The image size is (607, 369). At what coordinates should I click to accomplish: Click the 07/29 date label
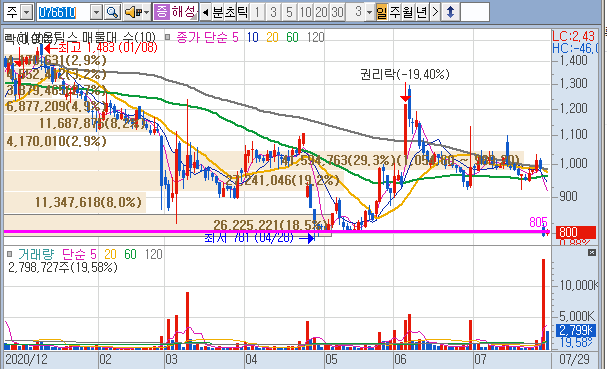[574, 359]
